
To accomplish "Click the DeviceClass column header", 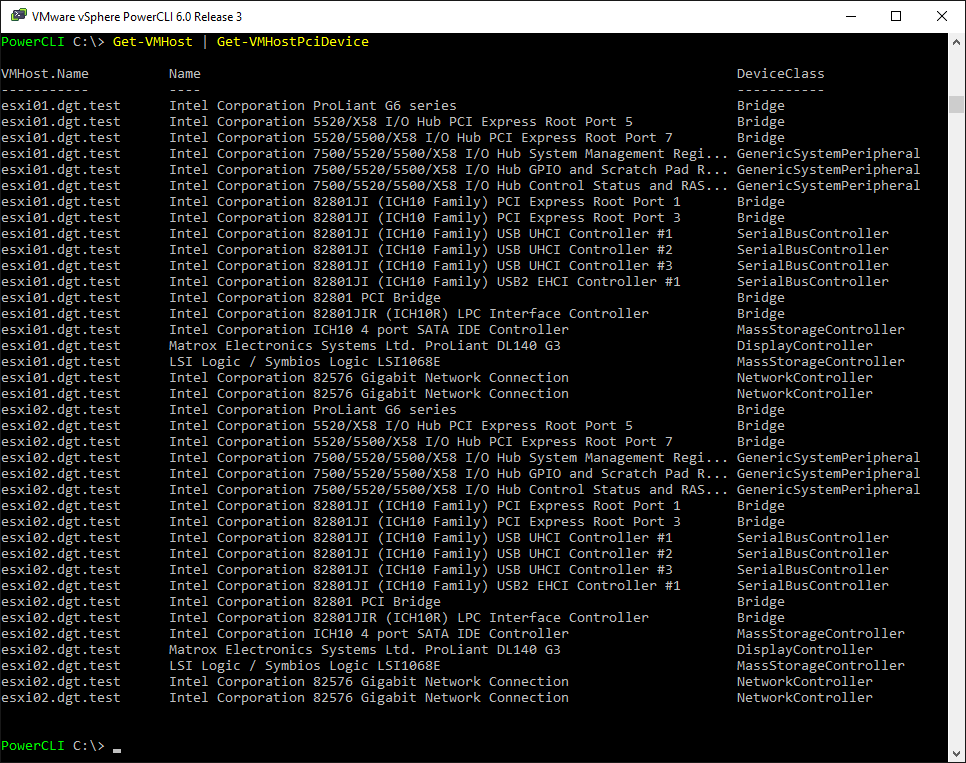I will click(x=780, y=74).
